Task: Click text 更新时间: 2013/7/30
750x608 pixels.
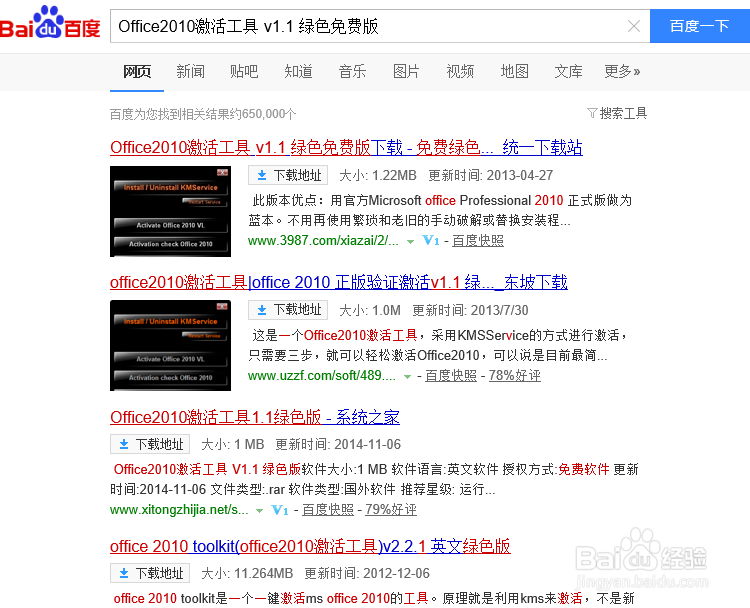Action: (470, 310)
